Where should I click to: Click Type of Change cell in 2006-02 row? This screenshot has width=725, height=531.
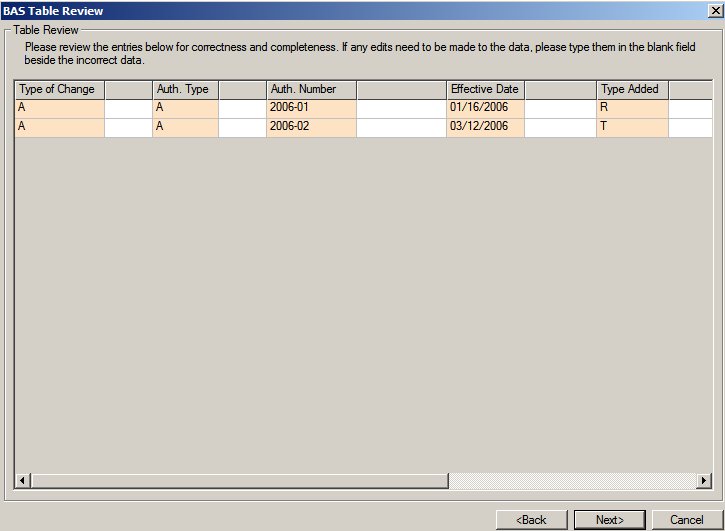pos(60,128)
